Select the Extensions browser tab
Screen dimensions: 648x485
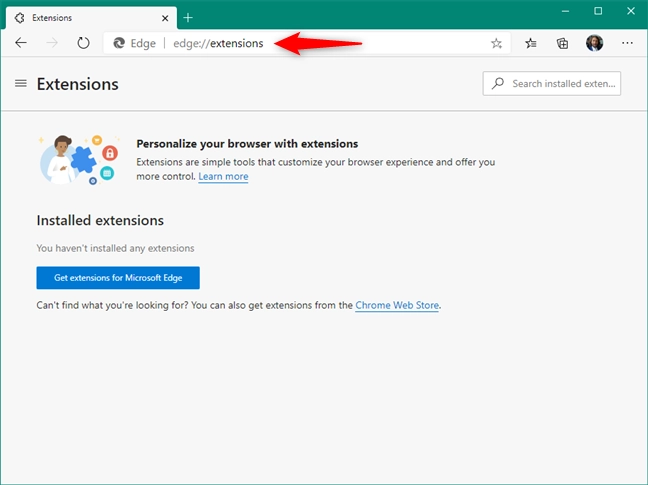[91, 18]
